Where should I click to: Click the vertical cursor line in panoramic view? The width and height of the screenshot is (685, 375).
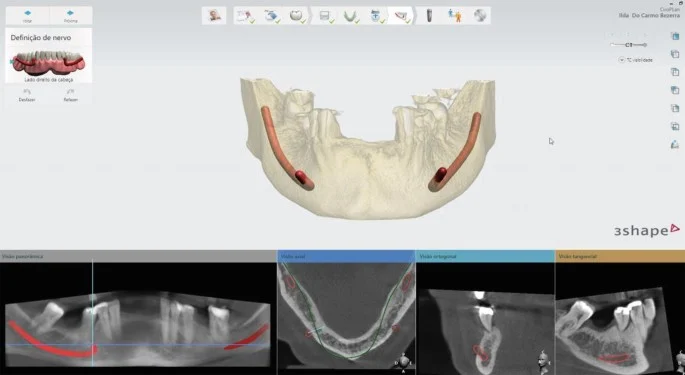click(92, 312)
